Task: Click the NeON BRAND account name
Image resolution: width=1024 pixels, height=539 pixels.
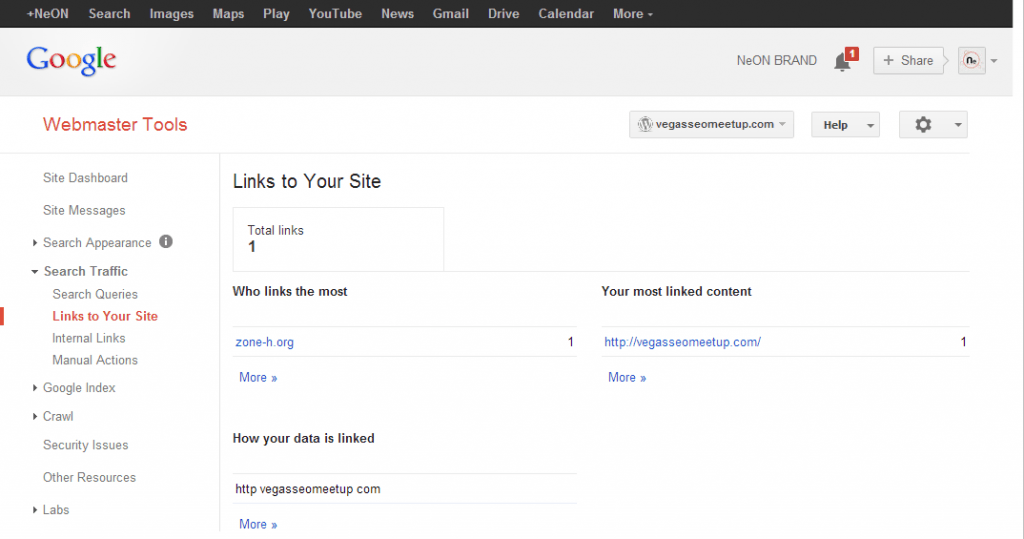Action: [776, 61]
